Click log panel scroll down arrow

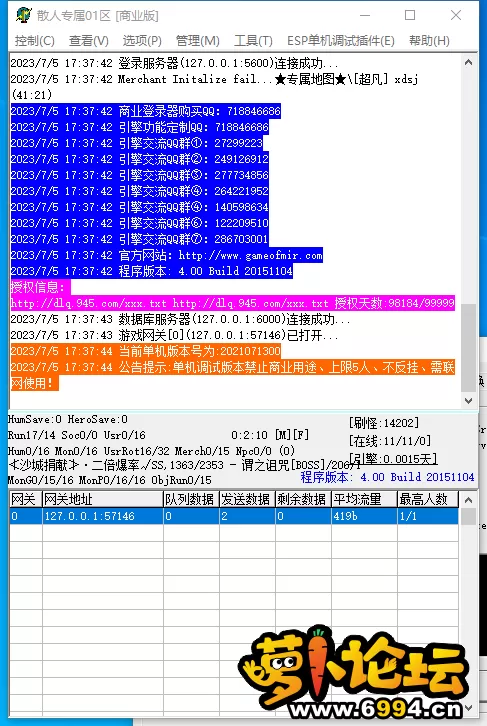pyautogui.click(x=468, y=401)
